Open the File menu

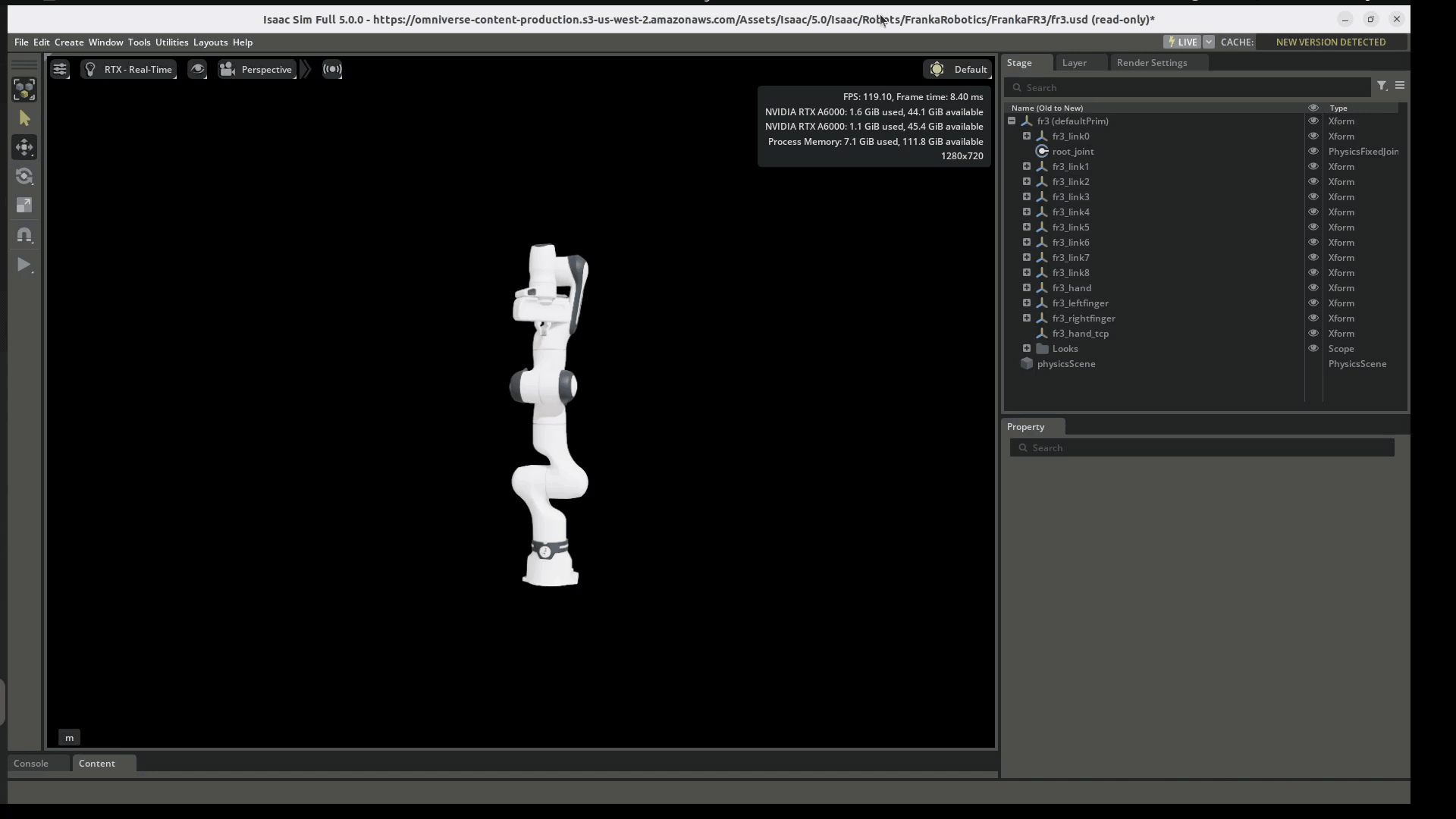[21, 42]
